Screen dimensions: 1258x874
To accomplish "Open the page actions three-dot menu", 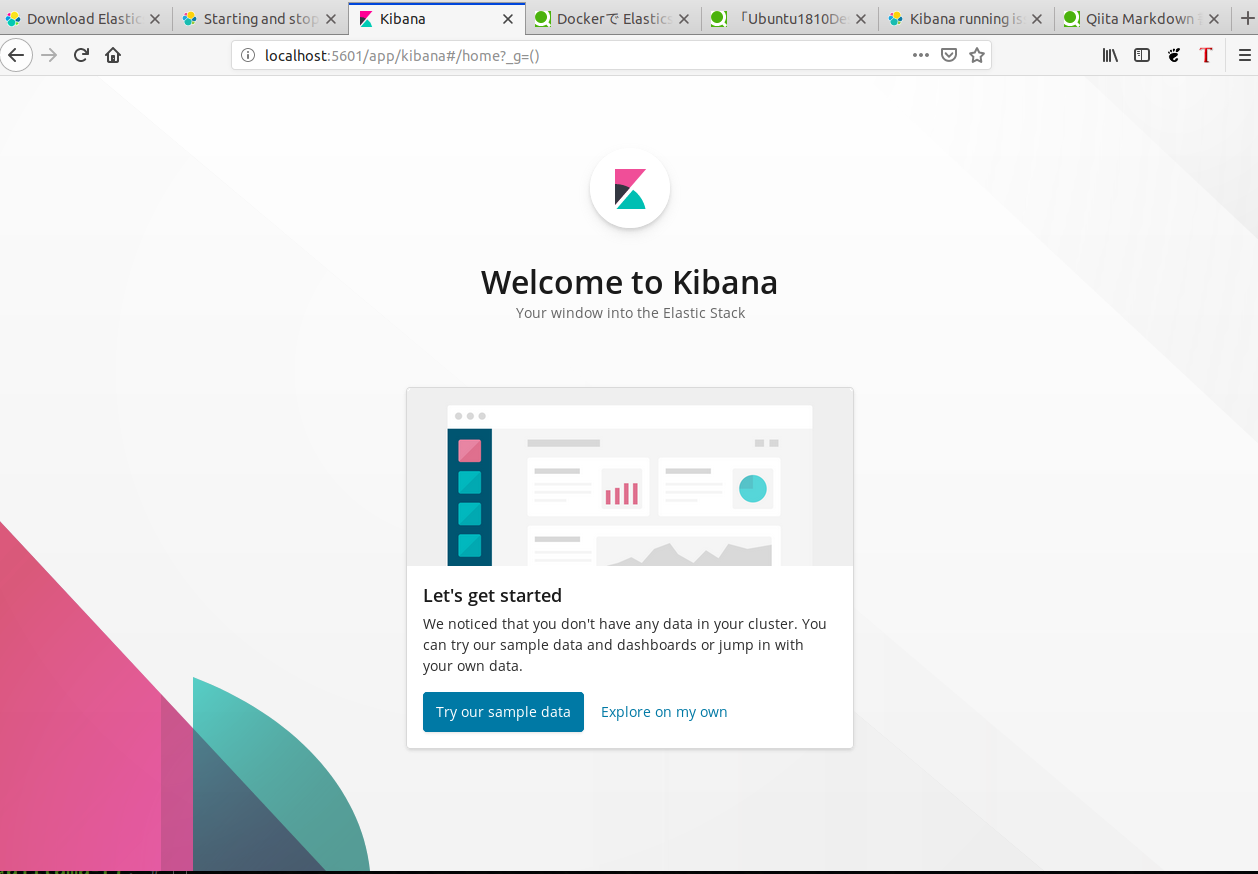I will pos(920,55).
